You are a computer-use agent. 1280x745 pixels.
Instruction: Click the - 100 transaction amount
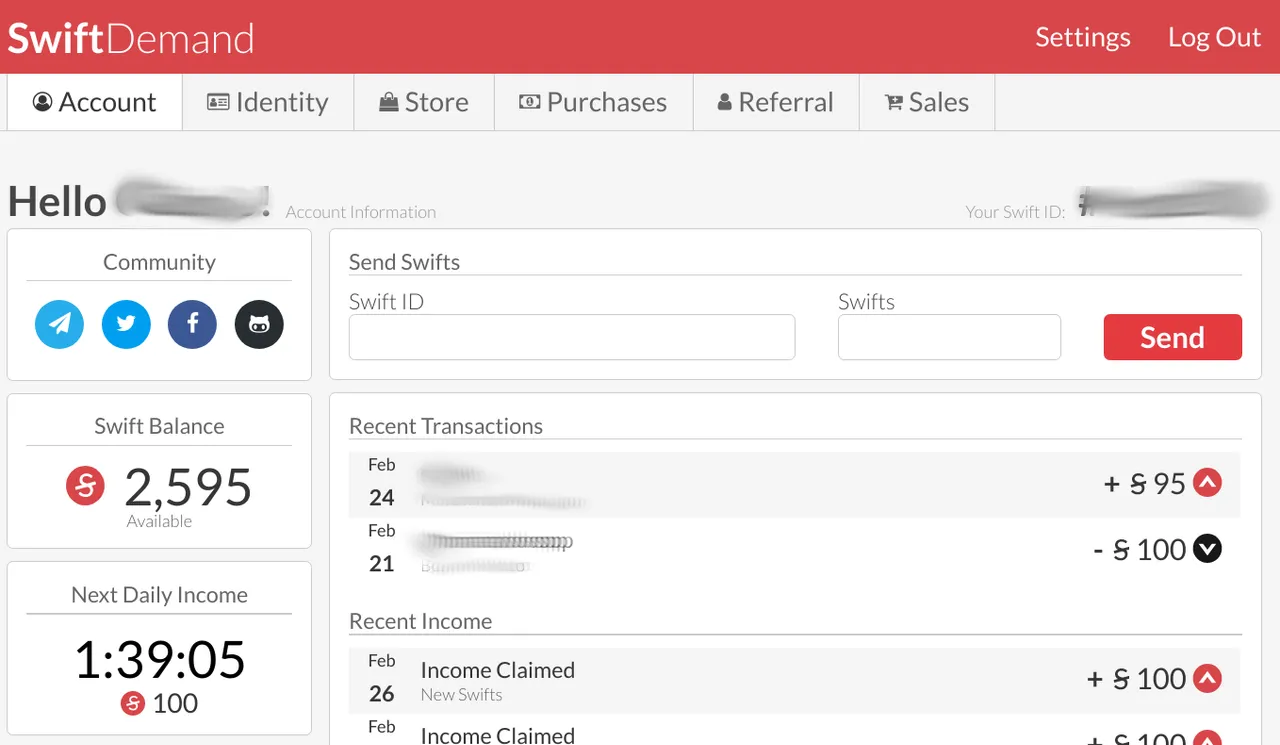pos(1140,549)
